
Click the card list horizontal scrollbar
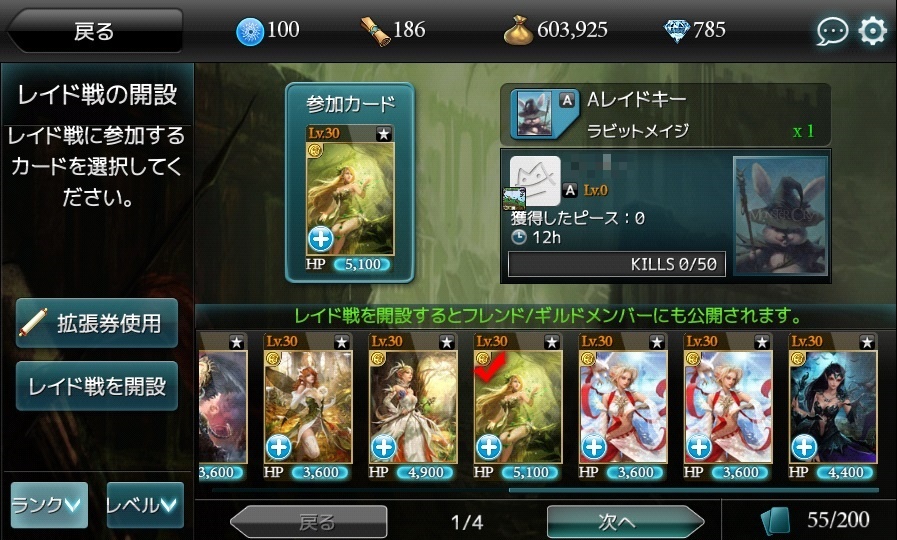(x=545, y=490)
